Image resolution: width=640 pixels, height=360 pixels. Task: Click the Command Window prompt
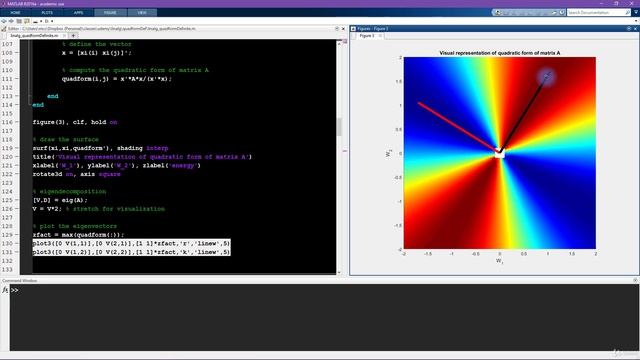(x=15, y=290)
